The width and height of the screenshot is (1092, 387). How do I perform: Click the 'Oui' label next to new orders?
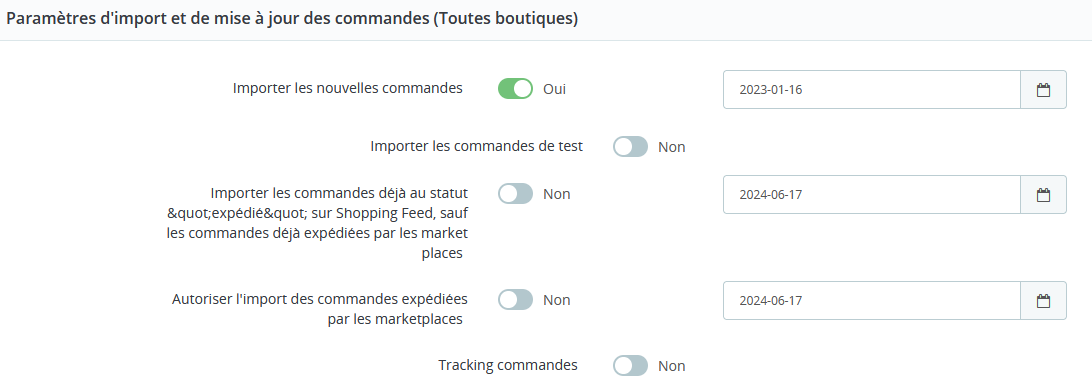[x=554, y=89]
